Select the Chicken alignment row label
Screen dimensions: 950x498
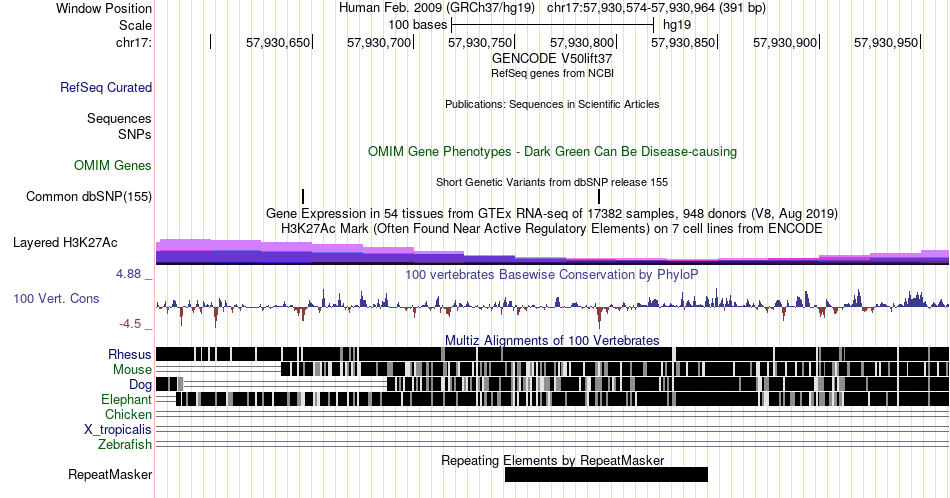[128, 414]
